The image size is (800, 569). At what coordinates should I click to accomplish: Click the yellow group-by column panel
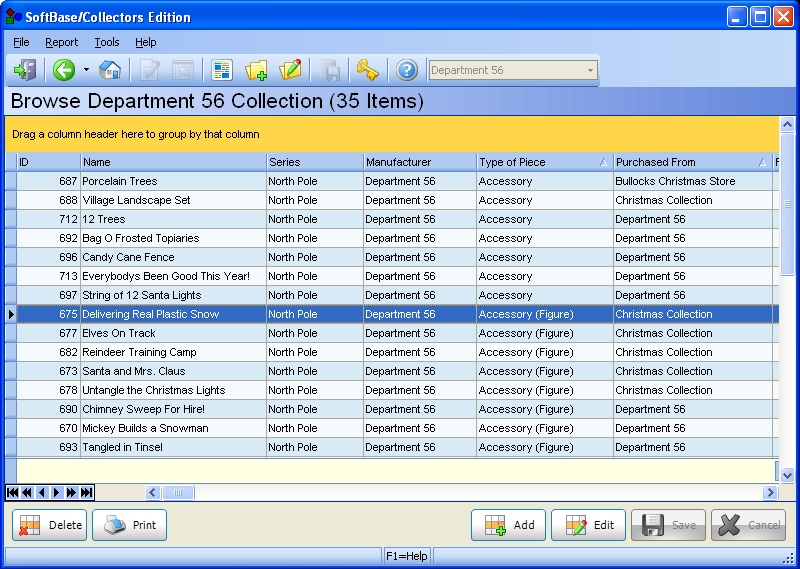[x=392, y=134]
